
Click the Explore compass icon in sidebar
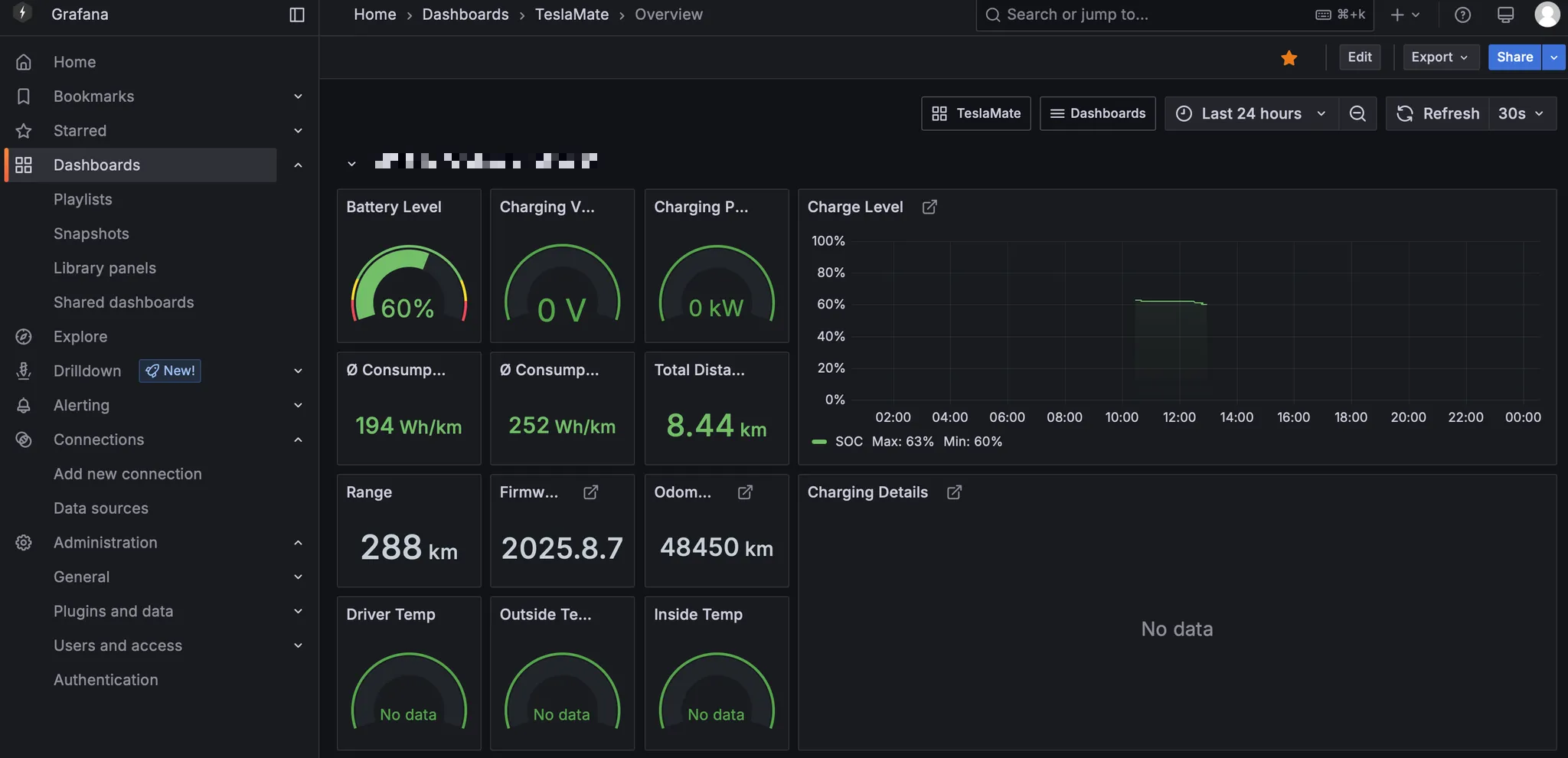(24, 337)
